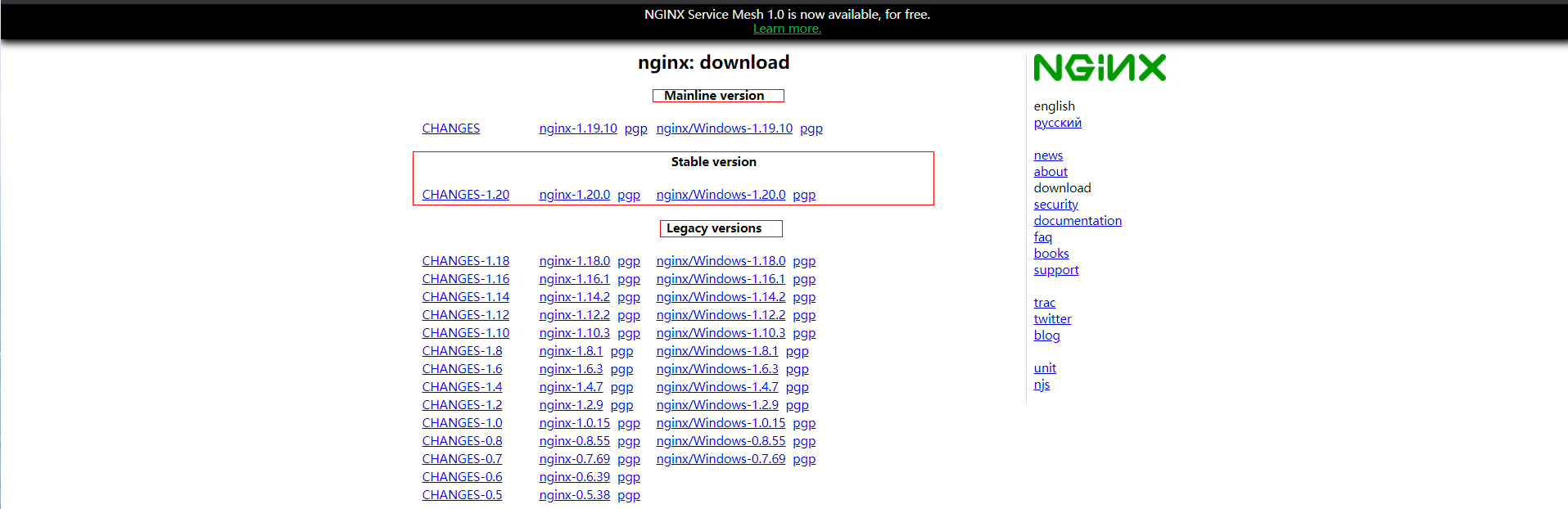Open the security page in the sidebar

tap(1056, 205)
